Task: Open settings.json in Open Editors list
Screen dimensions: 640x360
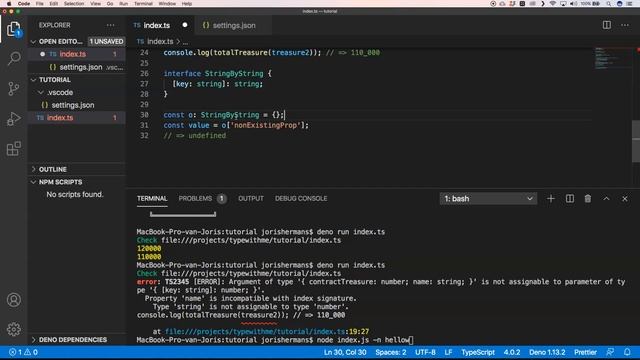Action: click(77, 67)
